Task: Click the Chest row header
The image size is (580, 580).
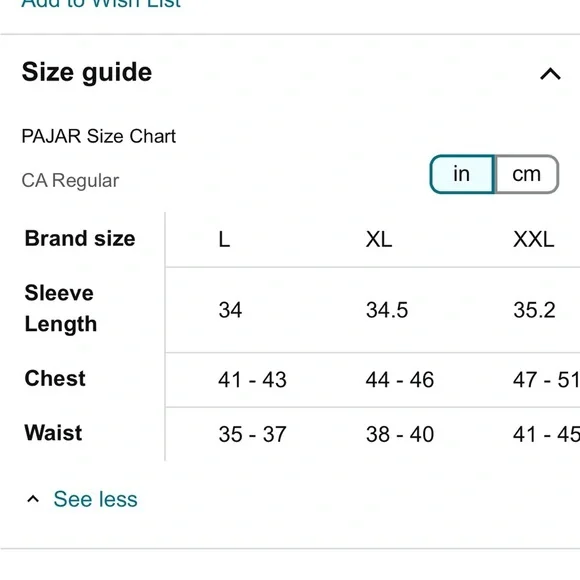Action: (x=55, y=378)
